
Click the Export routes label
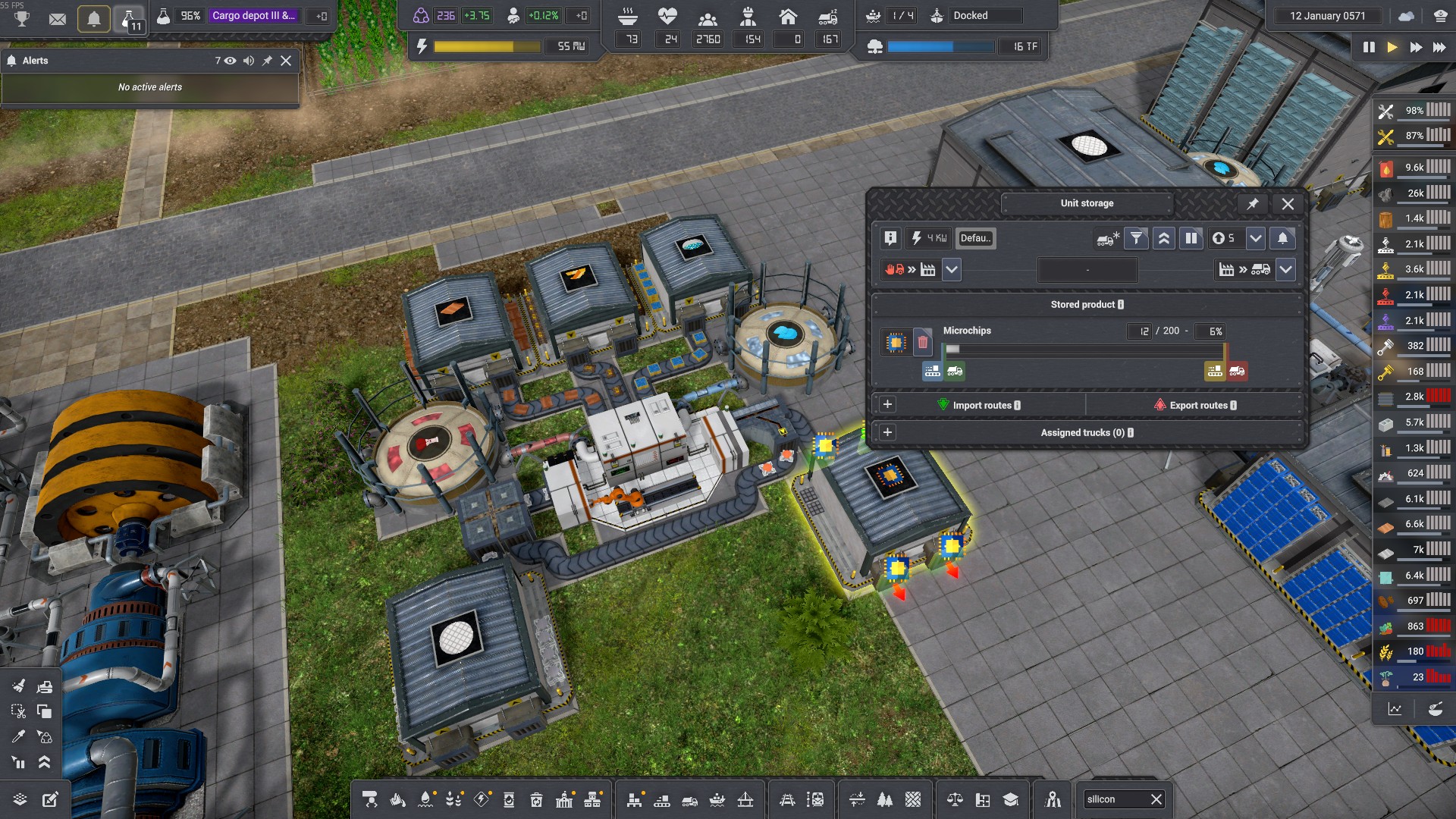1198,405
